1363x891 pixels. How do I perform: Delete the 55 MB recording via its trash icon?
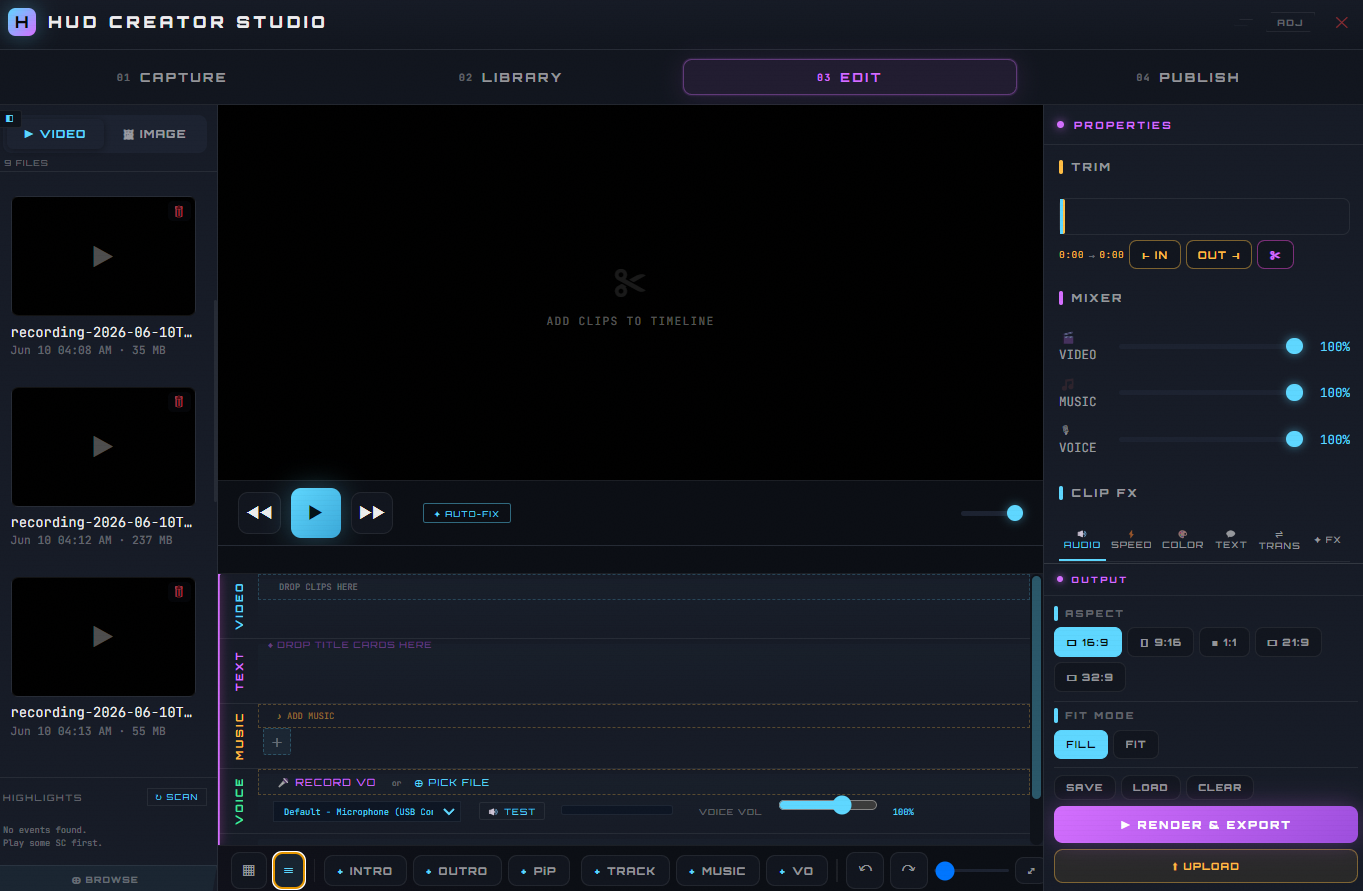point(179,591)
